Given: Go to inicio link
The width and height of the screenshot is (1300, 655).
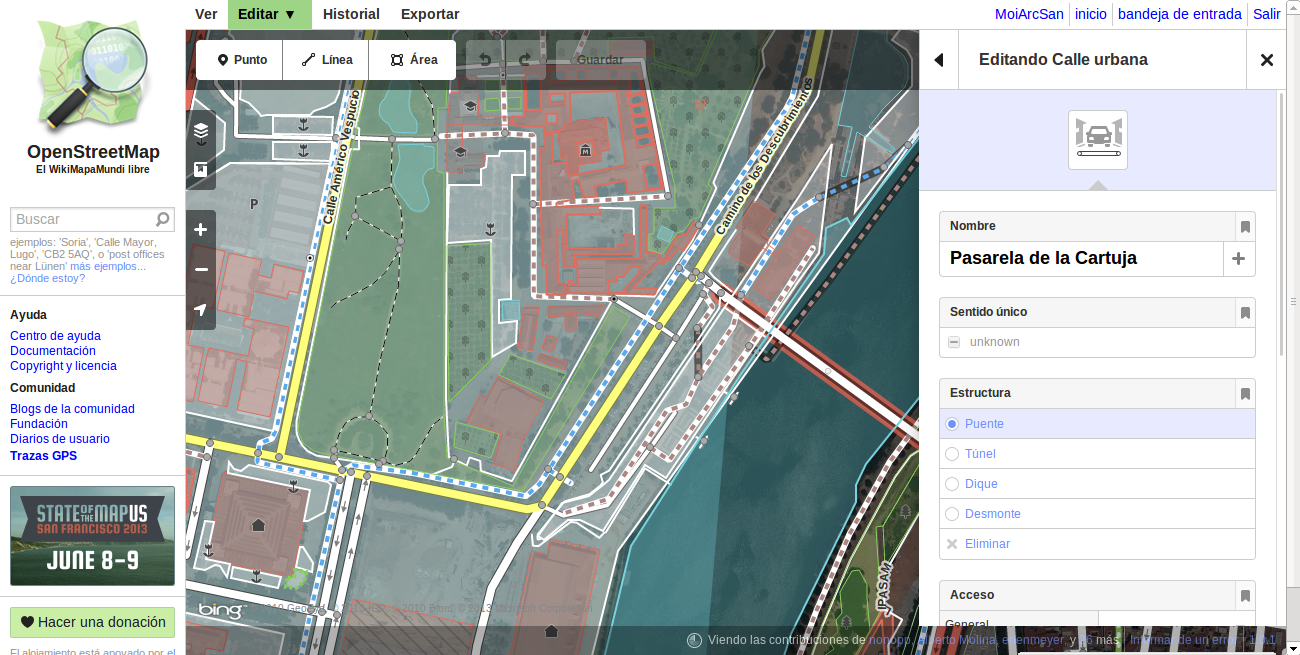Looking at the screenshot, I should pos(1091,14).
